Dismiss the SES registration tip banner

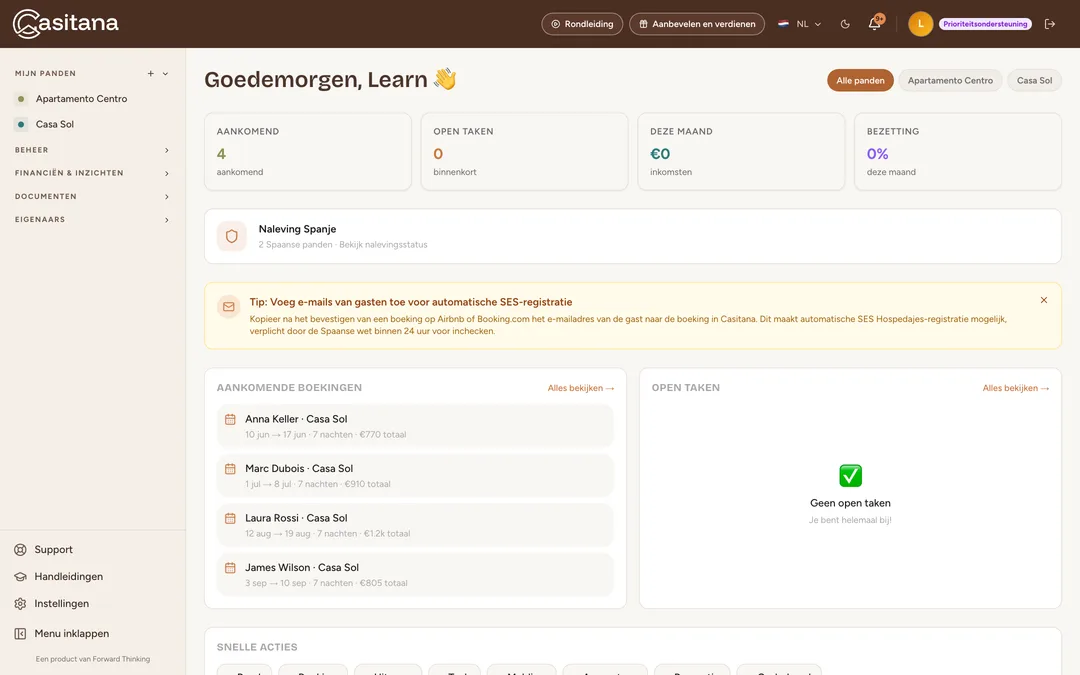(x=1043, y=300)
